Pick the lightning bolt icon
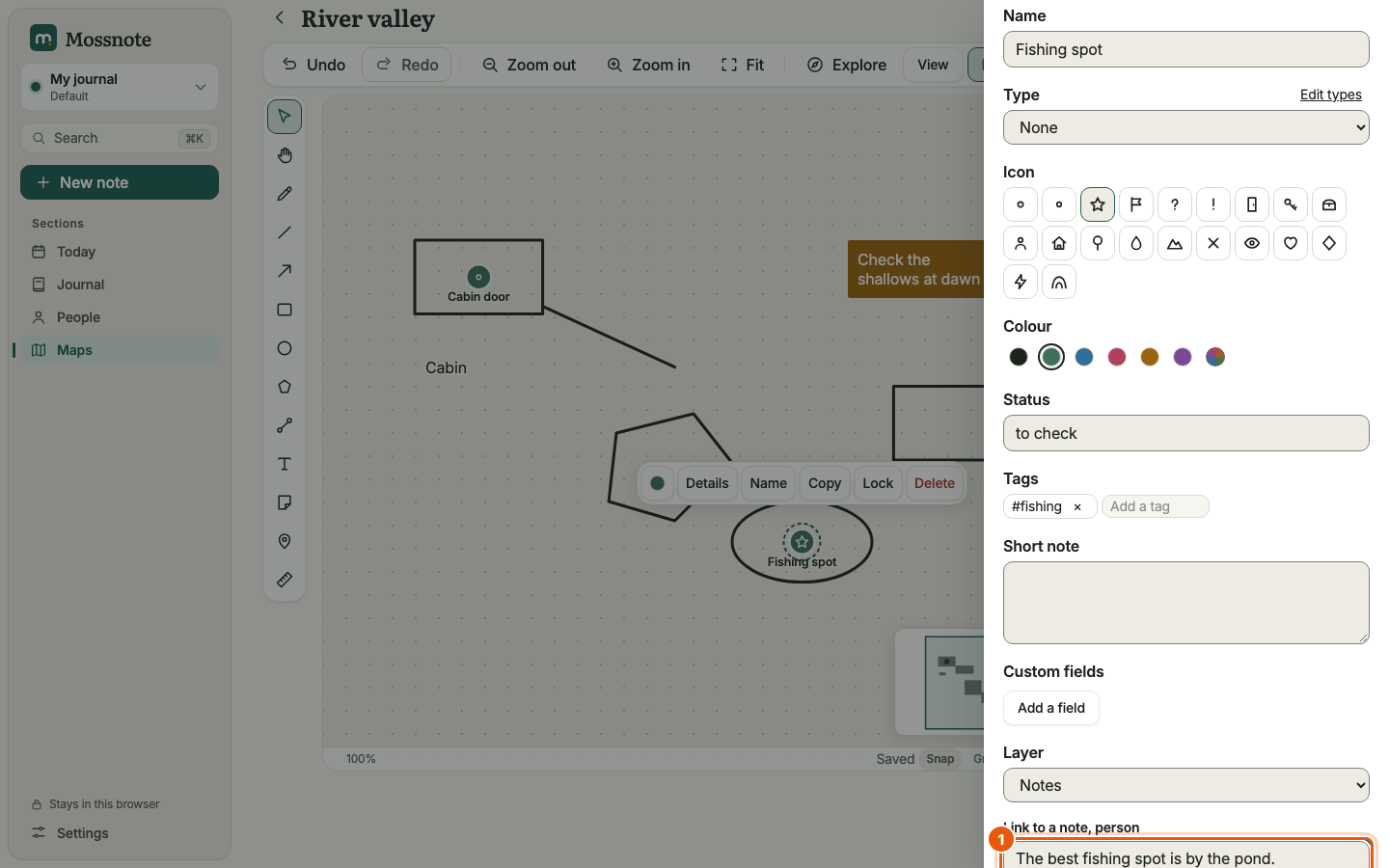 pos(1021,282)
